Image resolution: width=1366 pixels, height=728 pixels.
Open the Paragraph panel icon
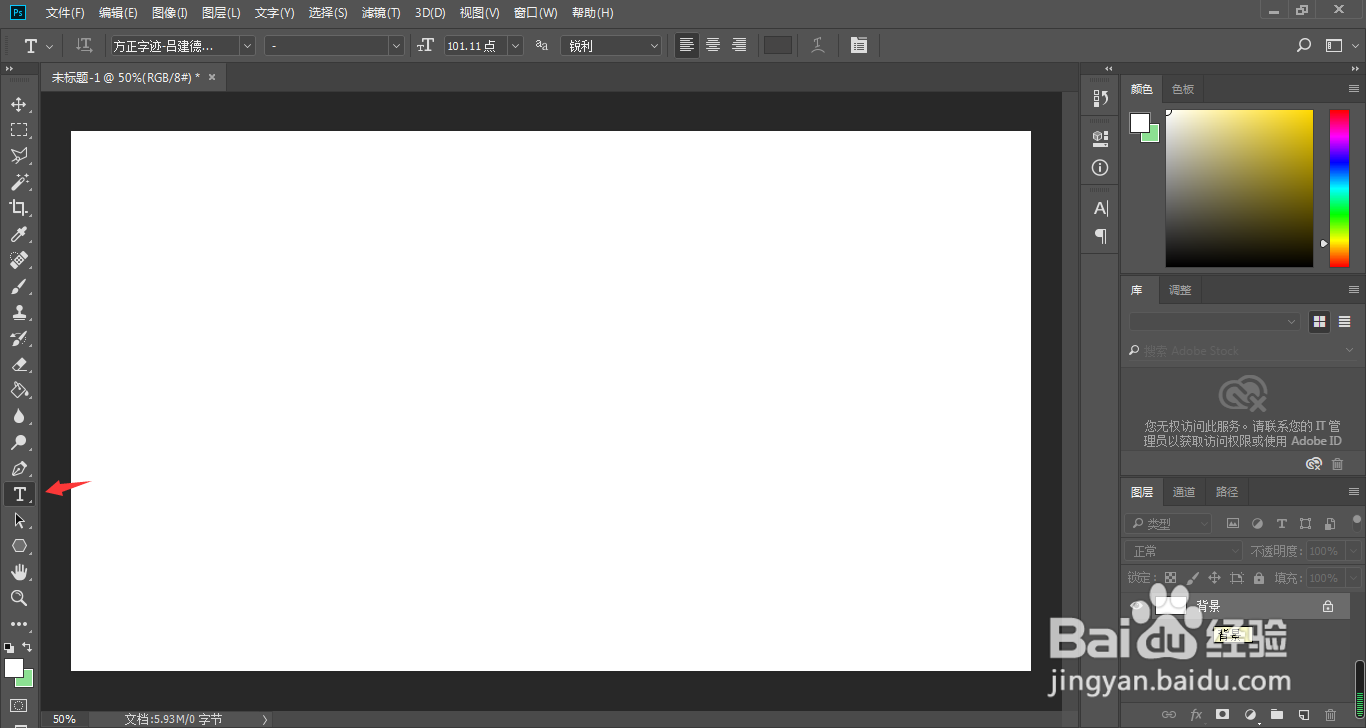[1101, 236]
